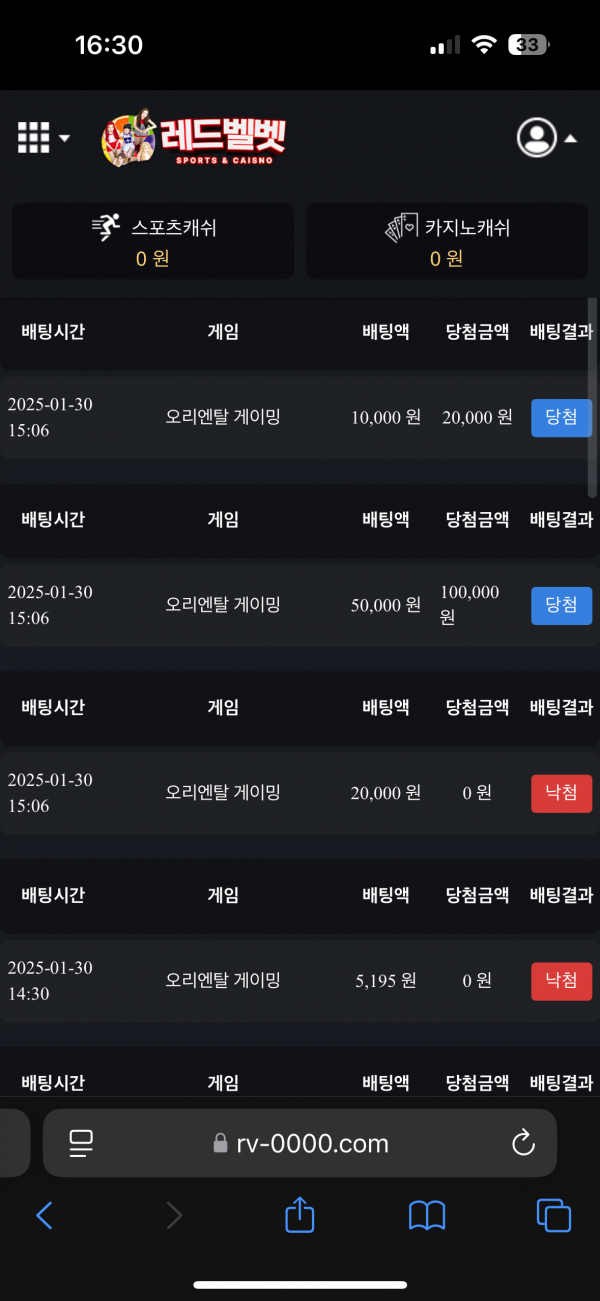The image size is (600, 1301).
Task: Open the Safari share icon
Action: point(300,1215)
